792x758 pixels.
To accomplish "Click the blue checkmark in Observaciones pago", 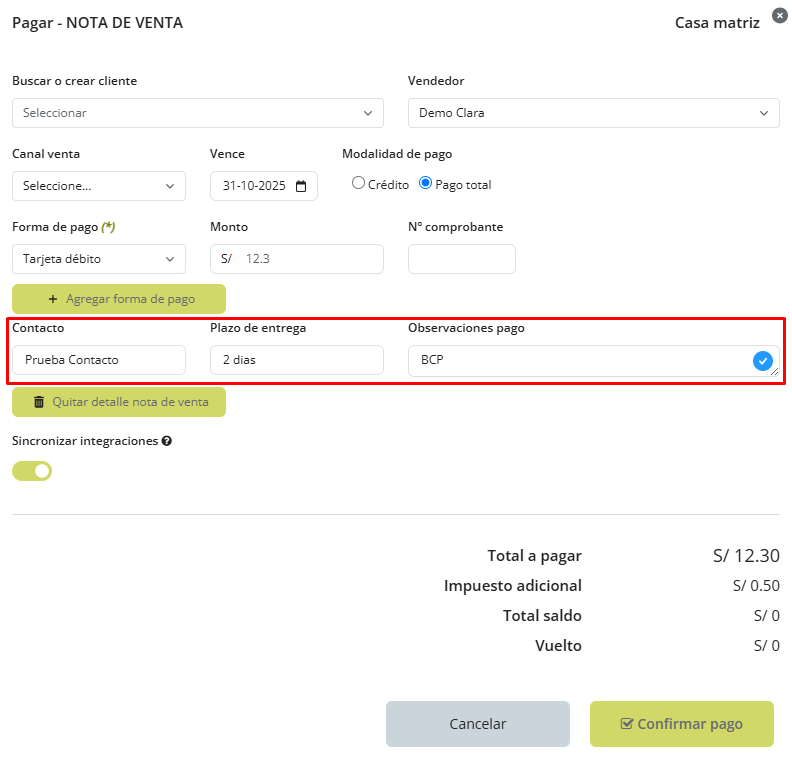I will (763, 361).
